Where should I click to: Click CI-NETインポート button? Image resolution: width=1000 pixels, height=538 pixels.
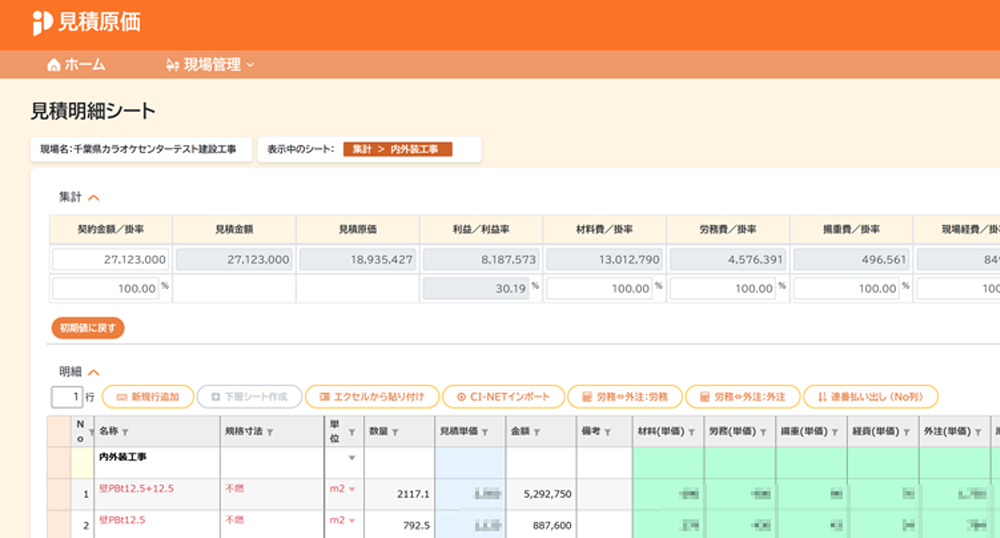503,396
